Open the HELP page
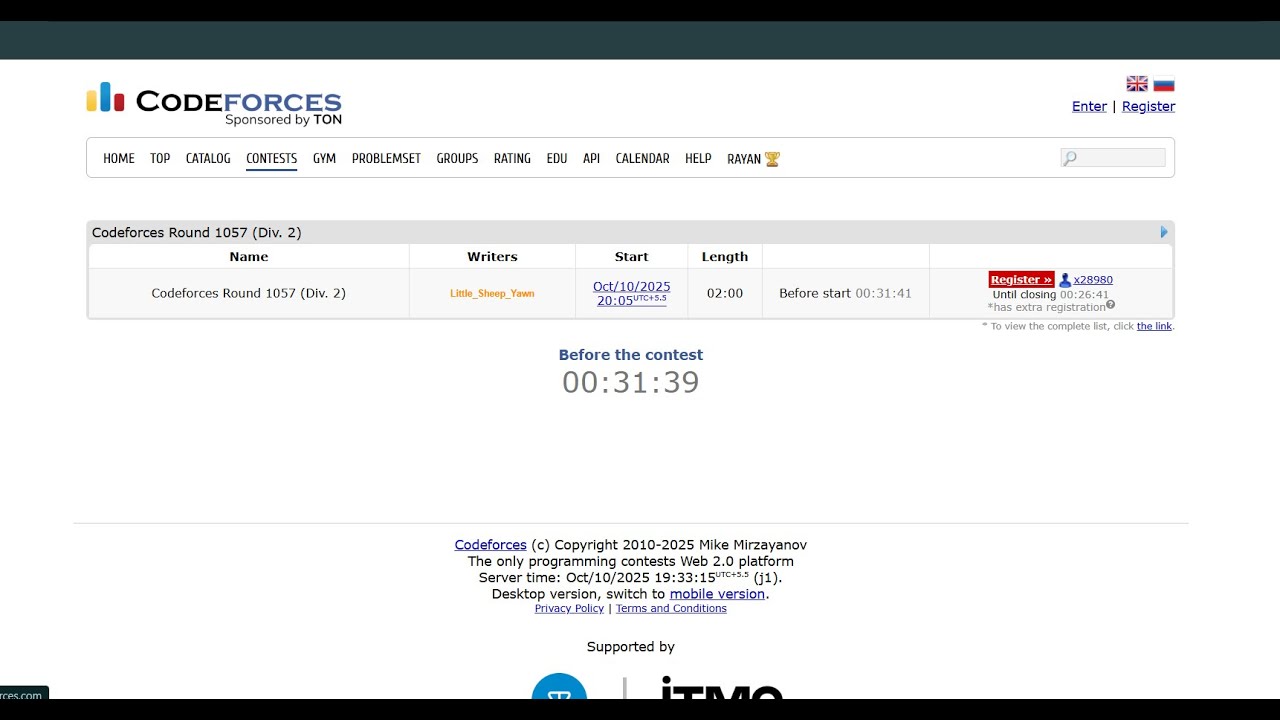The height and width of the screenshot is (720, 1280). [x=698, y=159]
